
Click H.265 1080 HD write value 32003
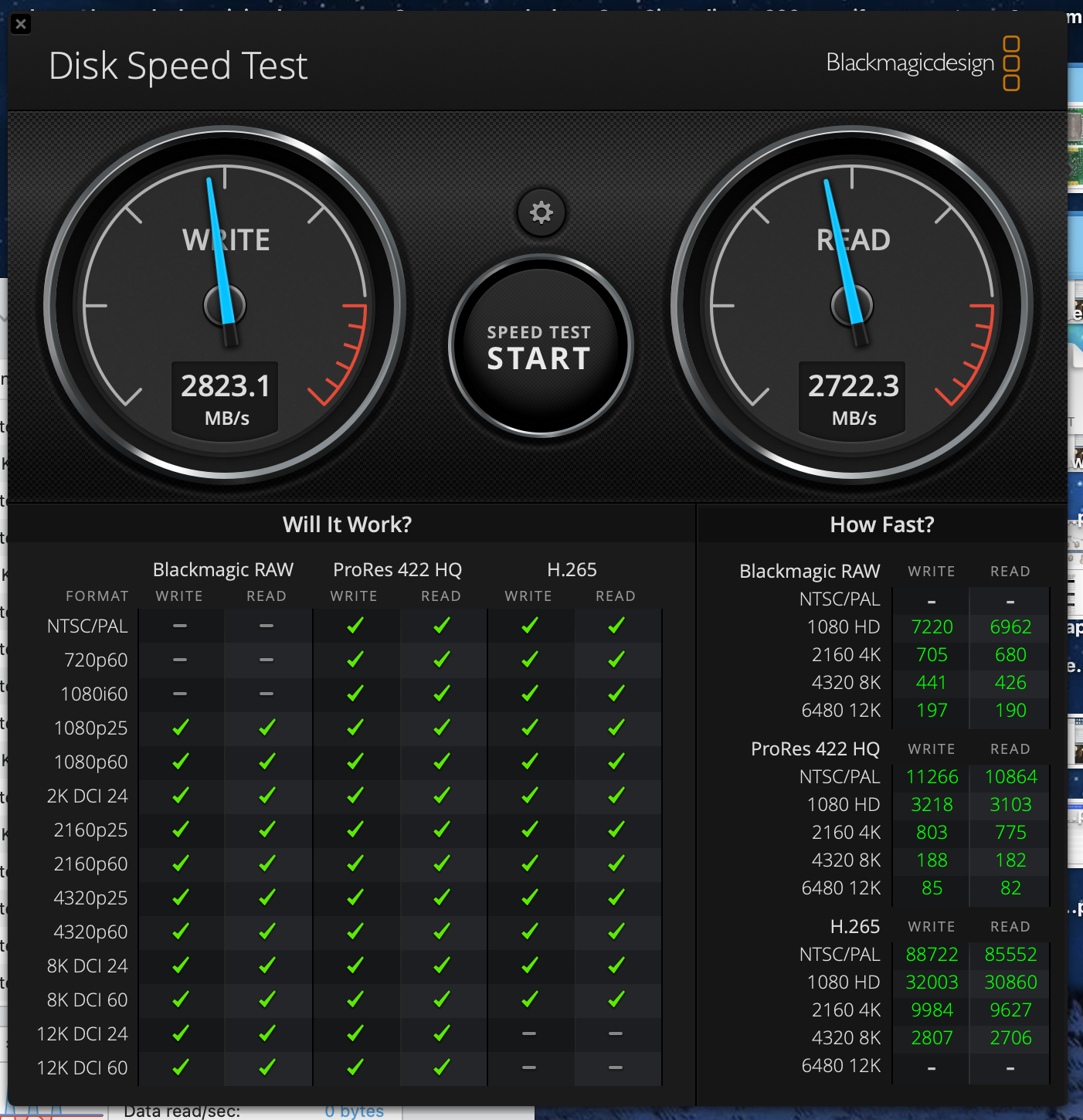tap(932, 982)
